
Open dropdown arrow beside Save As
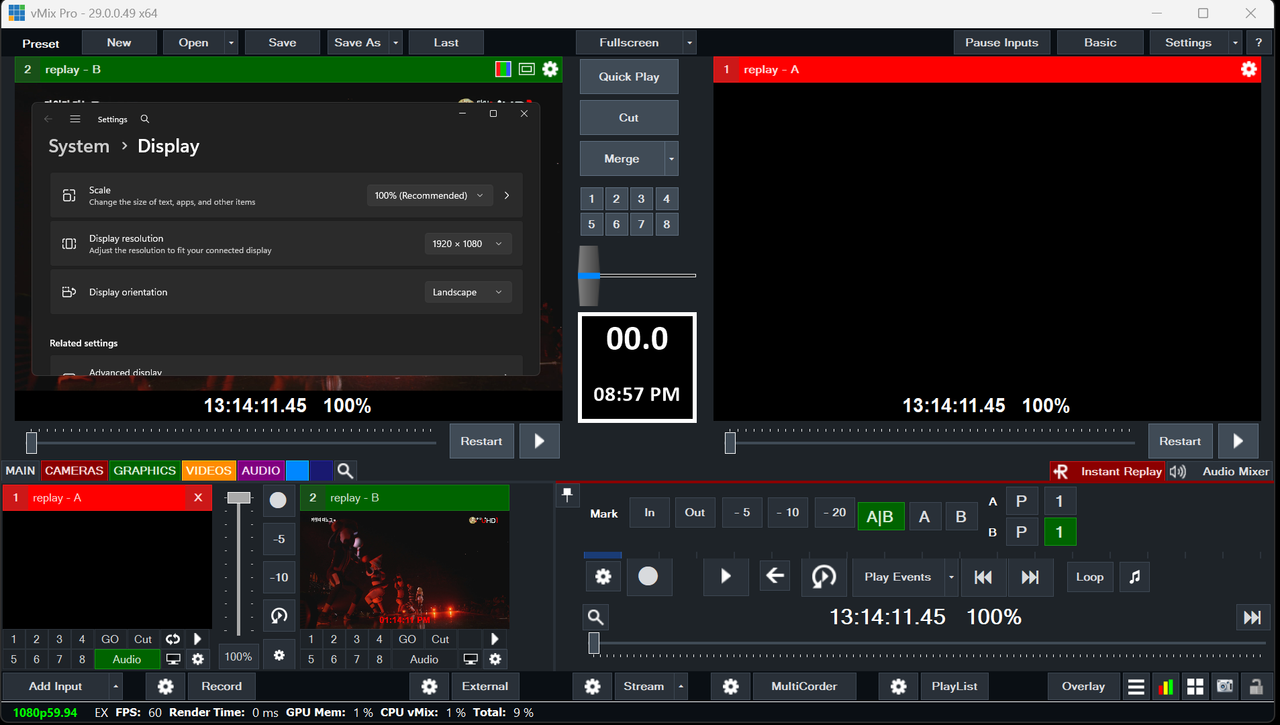[x=396, y=43]
